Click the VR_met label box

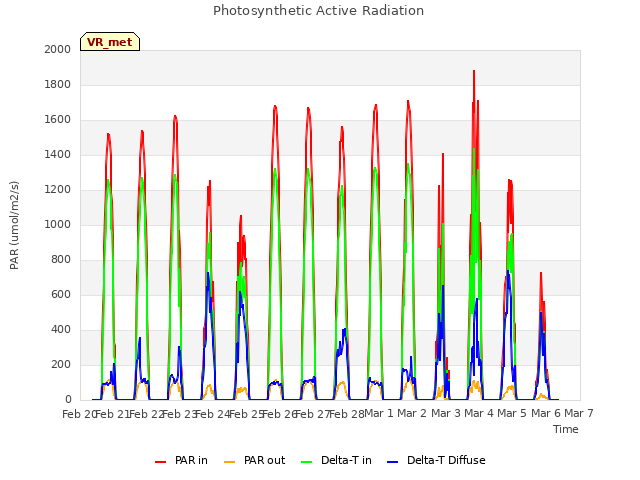(110, 42)
